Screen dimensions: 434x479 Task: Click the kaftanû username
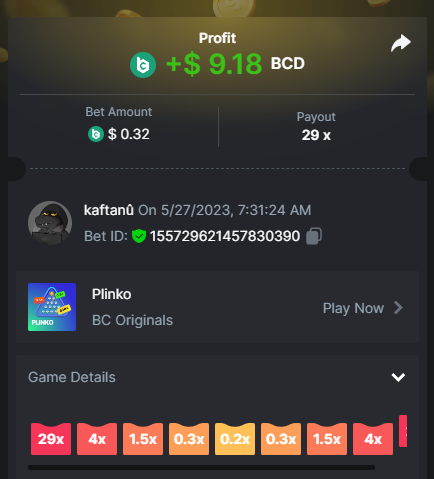tap(109, 210)
